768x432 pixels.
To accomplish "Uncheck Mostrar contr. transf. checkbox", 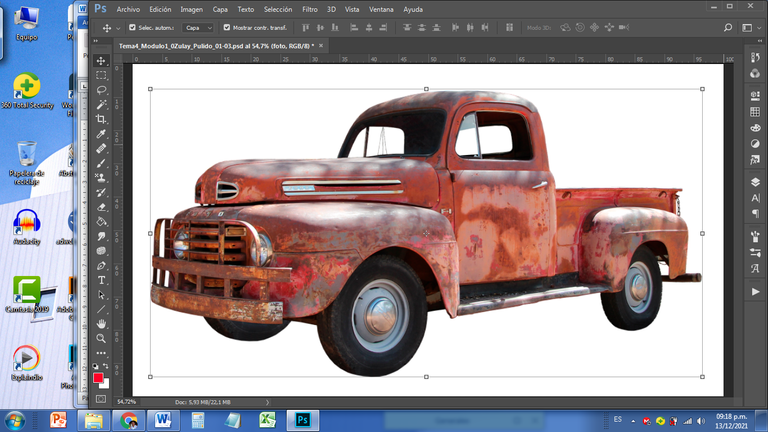I will pos(226,28).
